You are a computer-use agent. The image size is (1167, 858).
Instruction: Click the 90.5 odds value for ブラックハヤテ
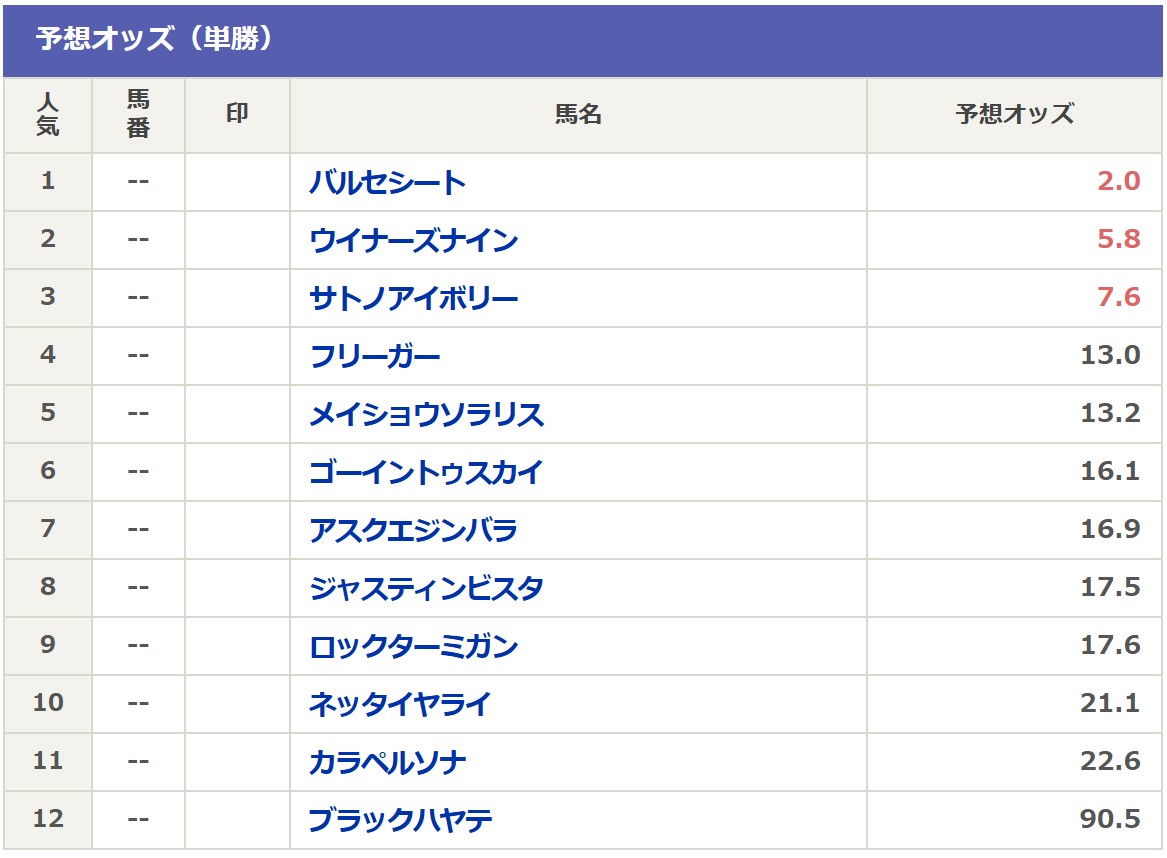[1110, 820]
